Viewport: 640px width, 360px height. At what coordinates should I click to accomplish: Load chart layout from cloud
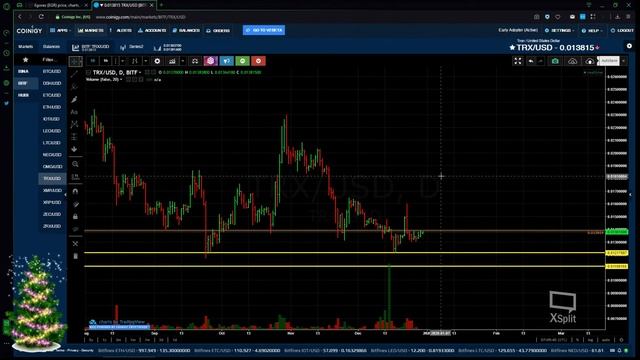pyautogui.click(x=573, y=61)
